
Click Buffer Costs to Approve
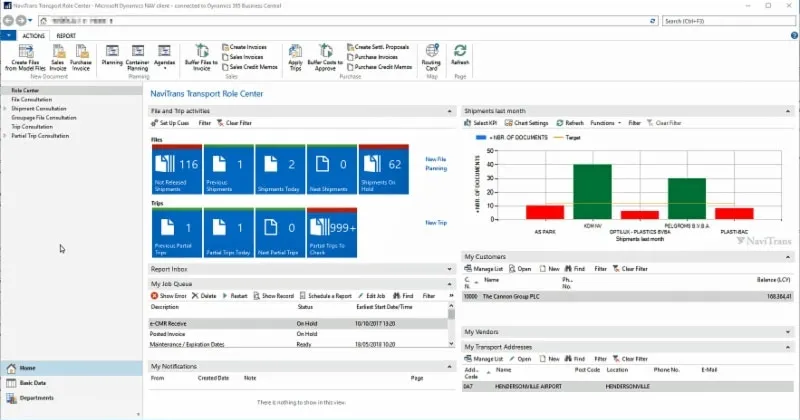pos(325,57)
